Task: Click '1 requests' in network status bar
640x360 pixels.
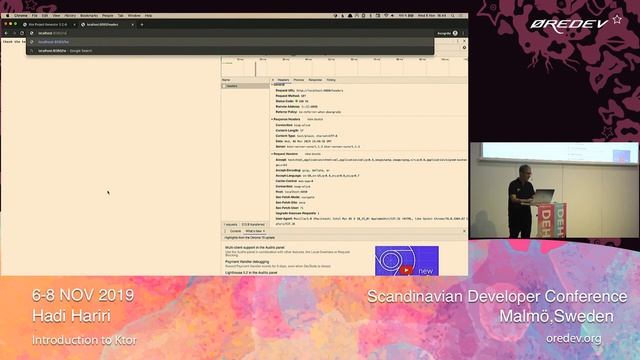Action: point(231,224)
